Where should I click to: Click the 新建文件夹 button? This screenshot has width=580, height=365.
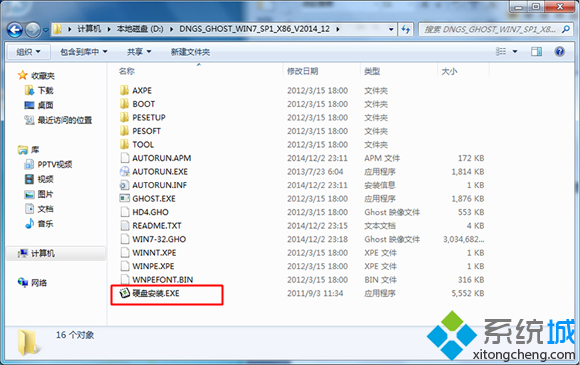point(190,52)
